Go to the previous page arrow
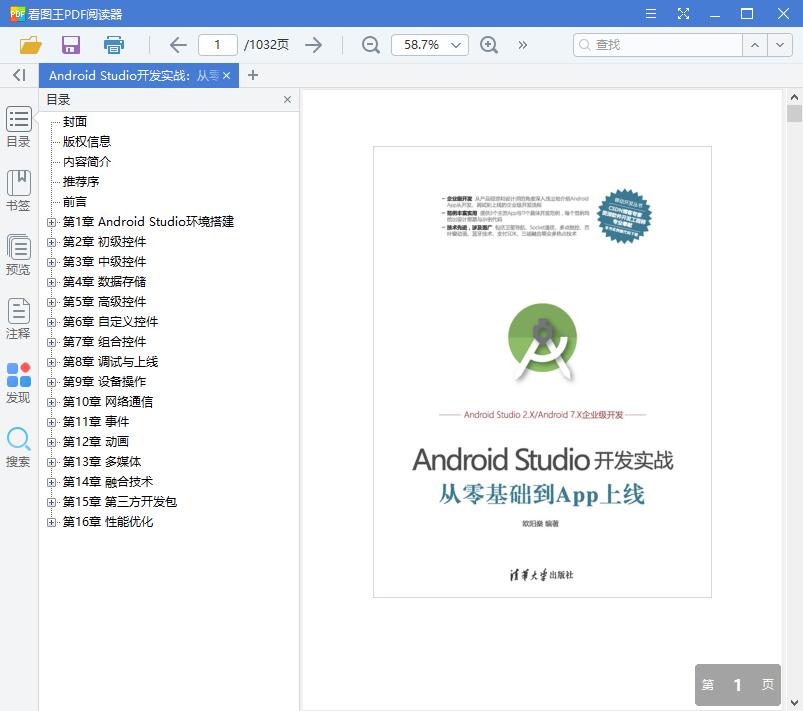This screenshot has width=803, height=711. click(178, 45)
